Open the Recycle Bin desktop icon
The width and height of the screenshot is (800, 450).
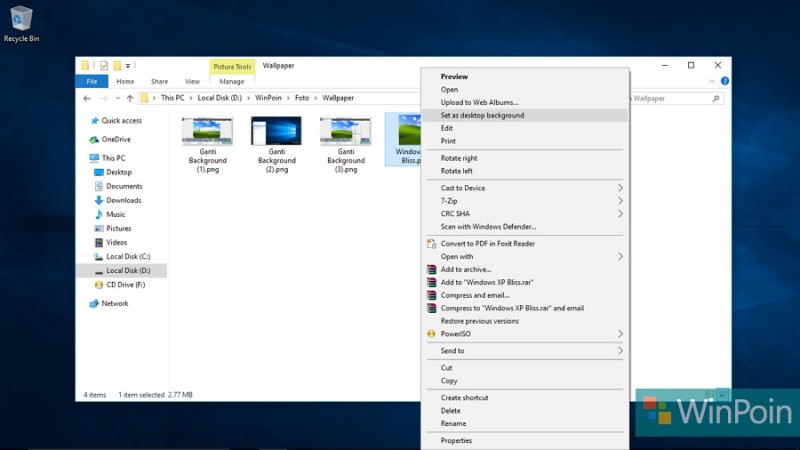(20, 23)
